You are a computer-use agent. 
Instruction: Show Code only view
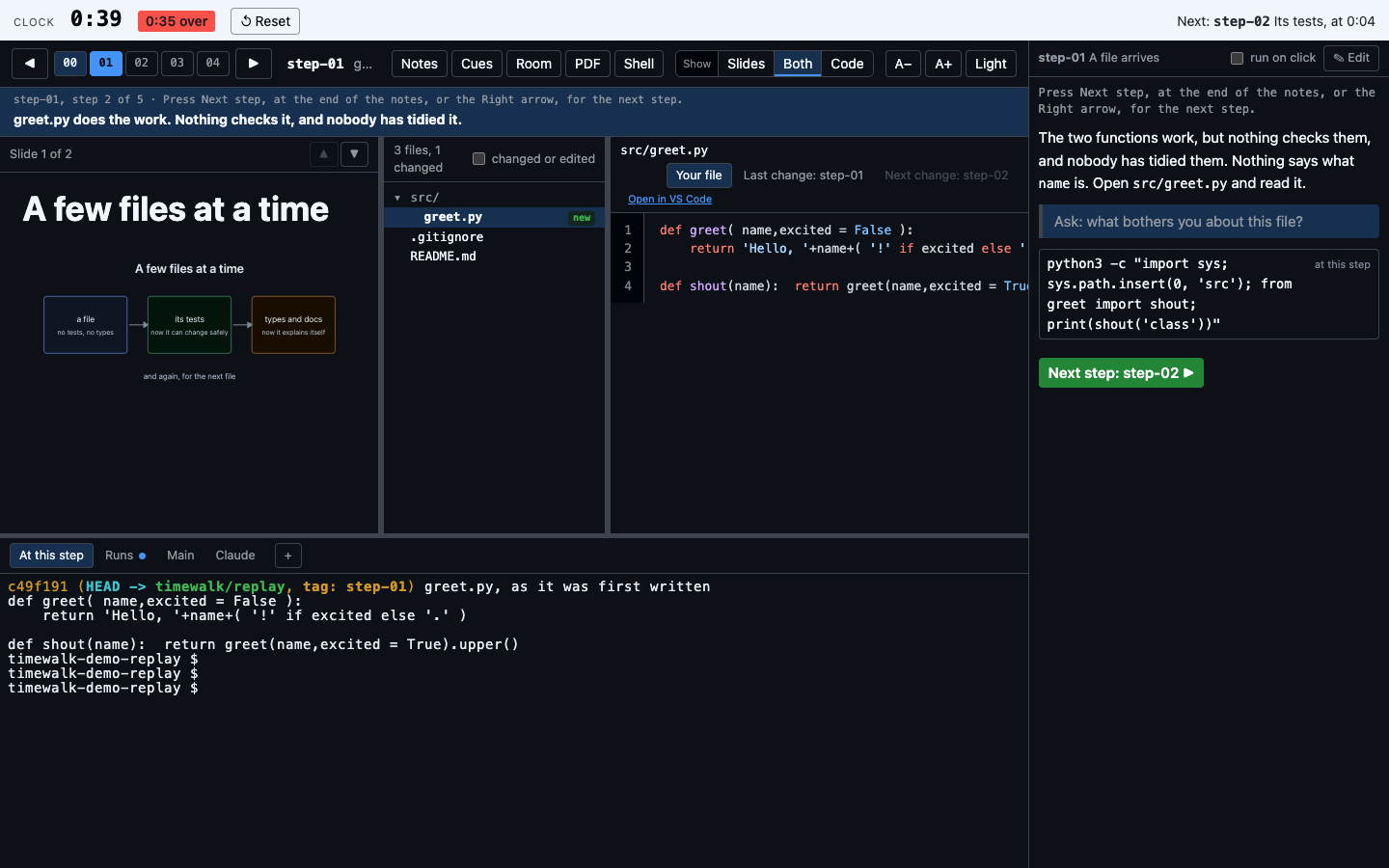(847, 64)
